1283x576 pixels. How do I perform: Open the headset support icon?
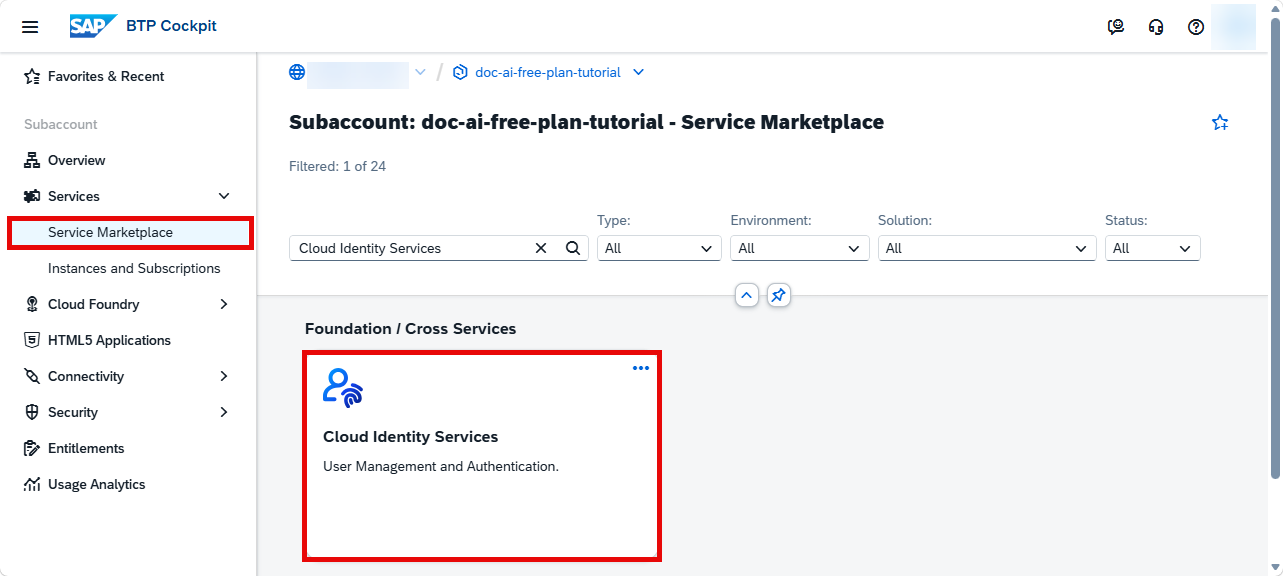point(1156,27)
